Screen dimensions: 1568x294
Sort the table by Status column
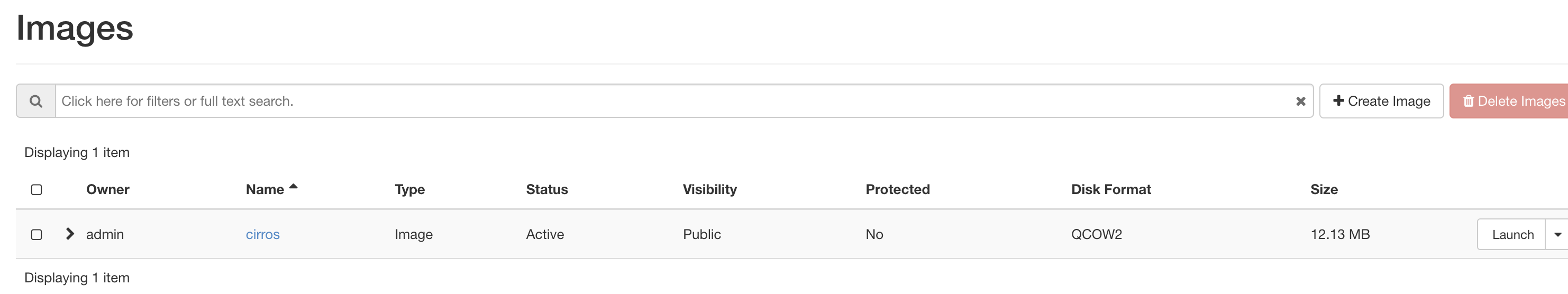546,189
